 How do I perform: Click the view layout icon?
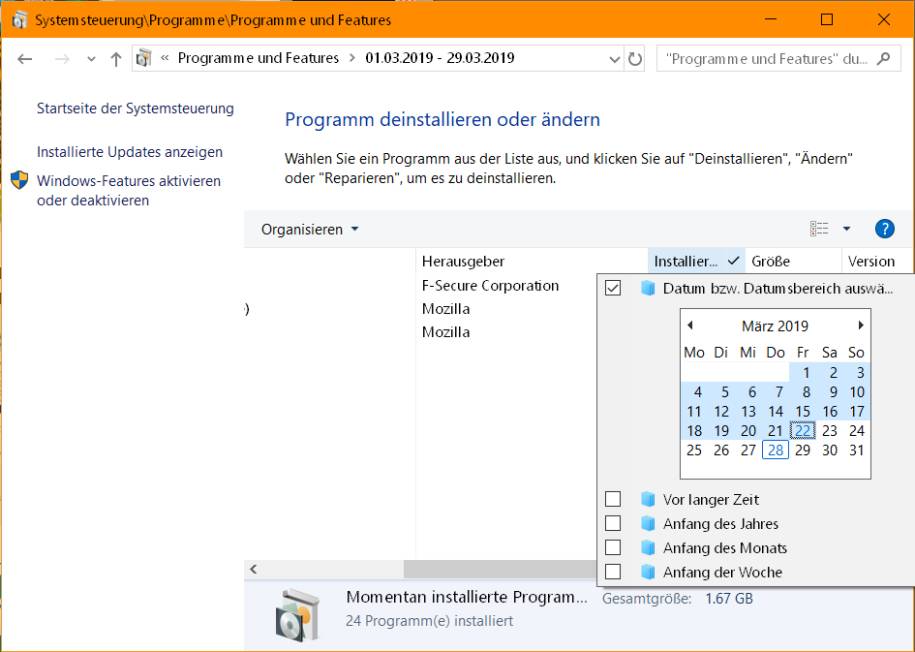coord(820,229)
